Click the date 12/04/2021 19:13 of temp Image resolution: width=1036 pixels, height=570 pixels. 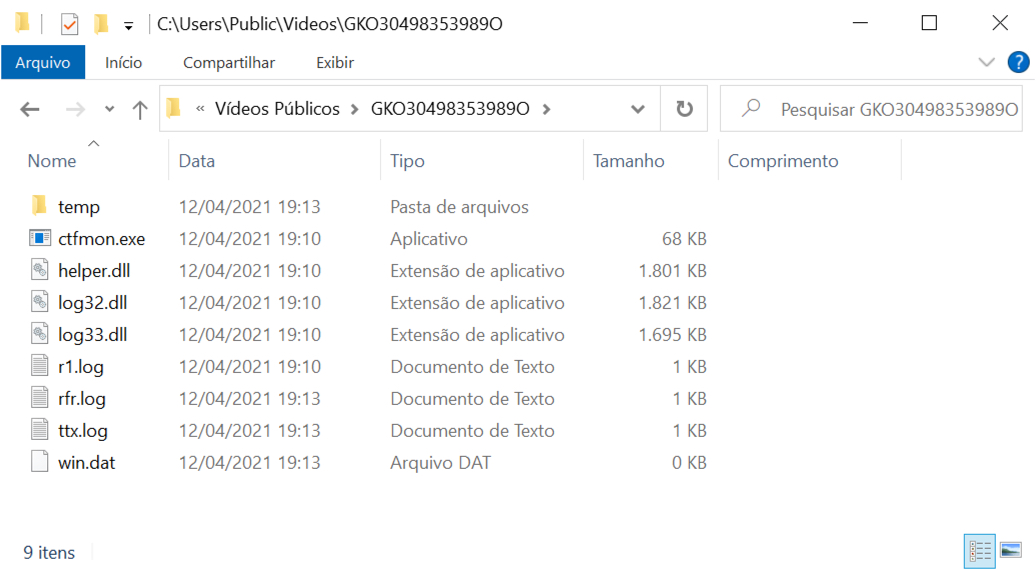[x=249, y=207]
